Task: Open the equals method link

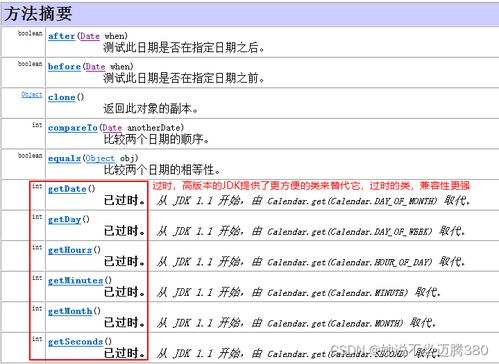Action: pyautogui.click(x=64, y=158)
